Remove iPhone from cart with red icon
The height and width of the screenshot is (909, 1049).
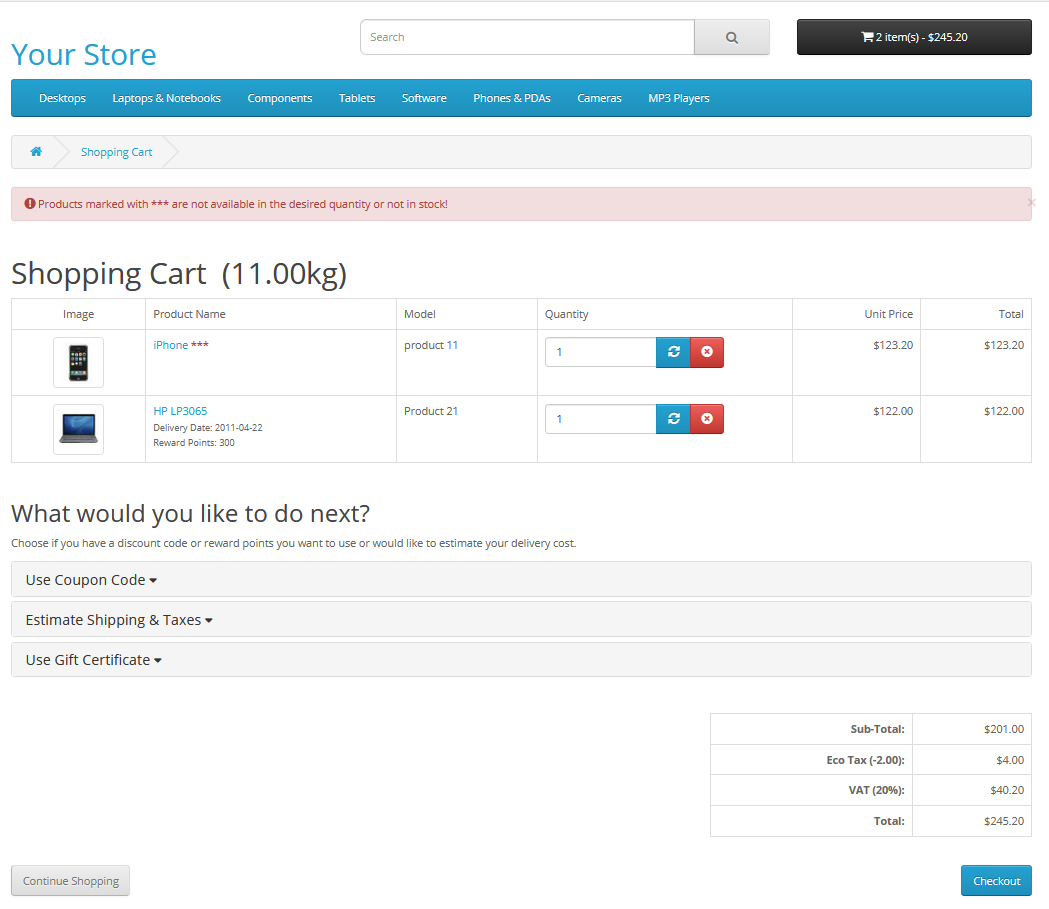click(706, 352)
